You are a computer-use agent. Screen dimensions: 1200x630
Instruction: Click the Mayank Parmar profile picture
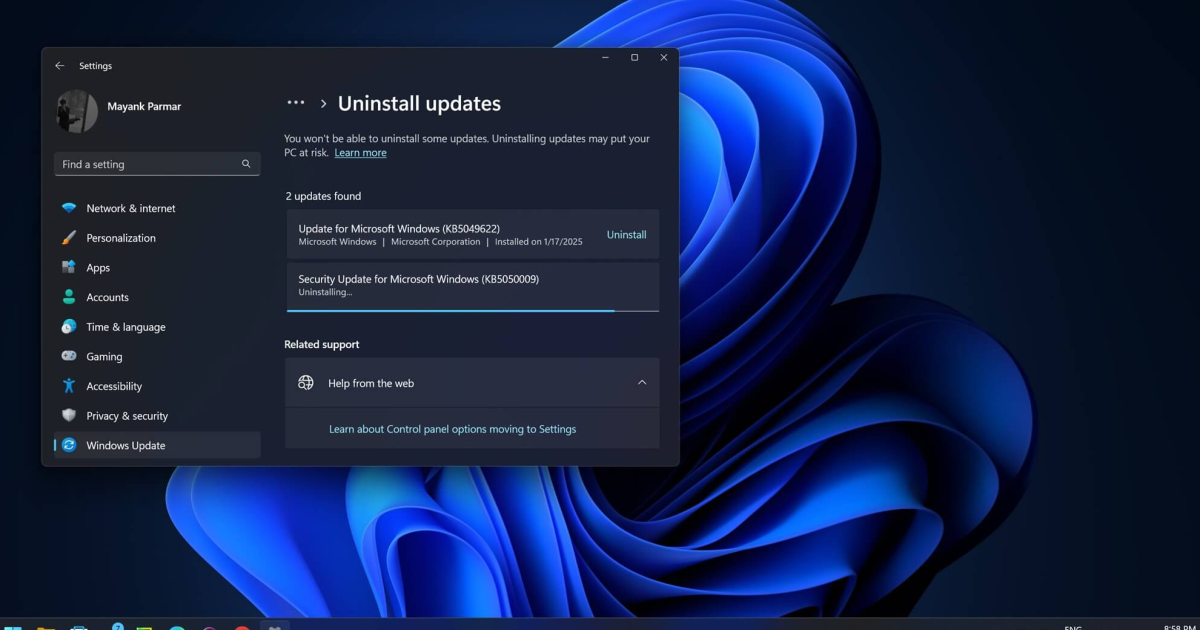[x=77, y=111]
